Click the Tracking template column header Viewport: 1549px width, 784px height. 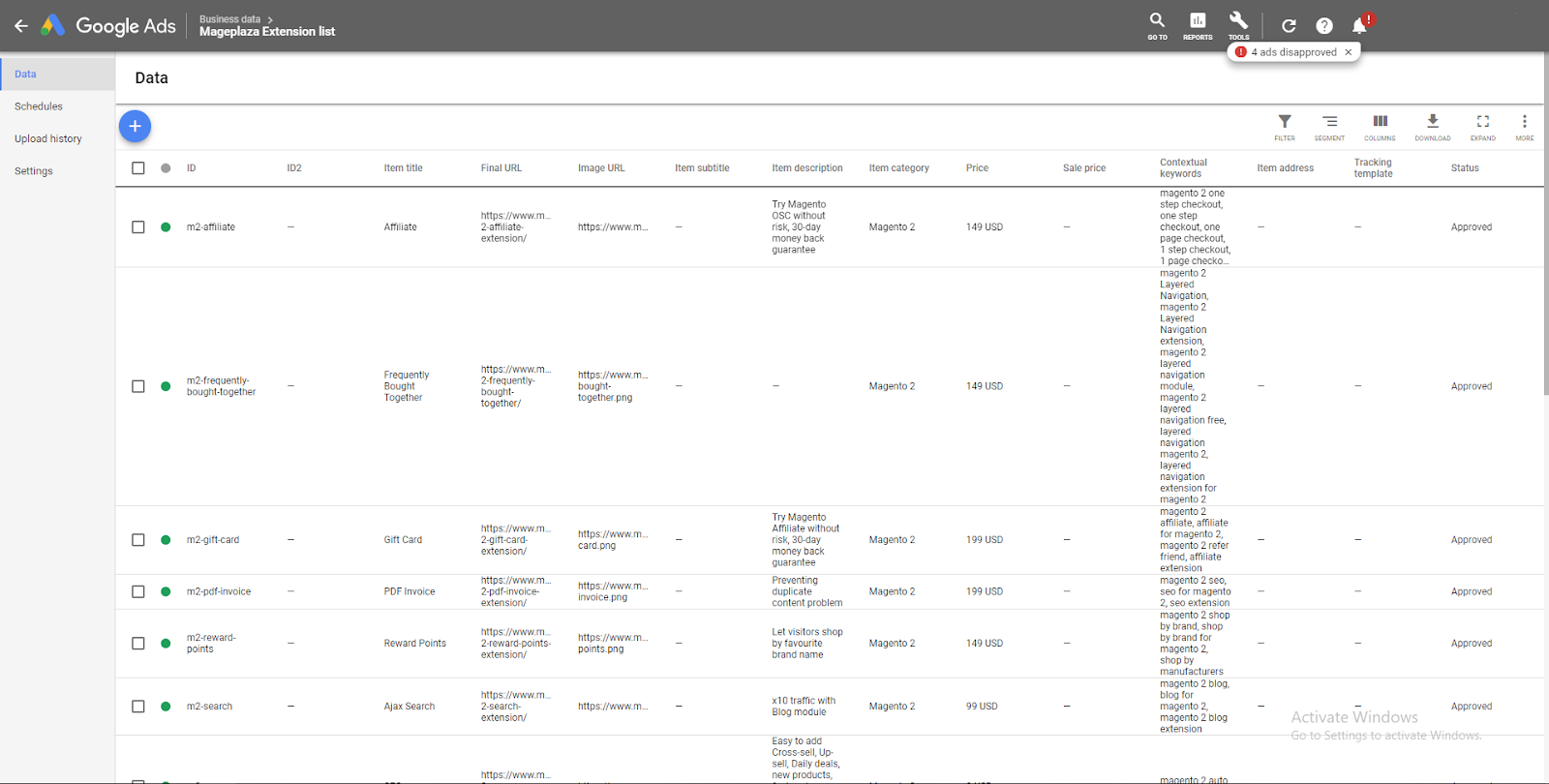tap(1373, 168)
